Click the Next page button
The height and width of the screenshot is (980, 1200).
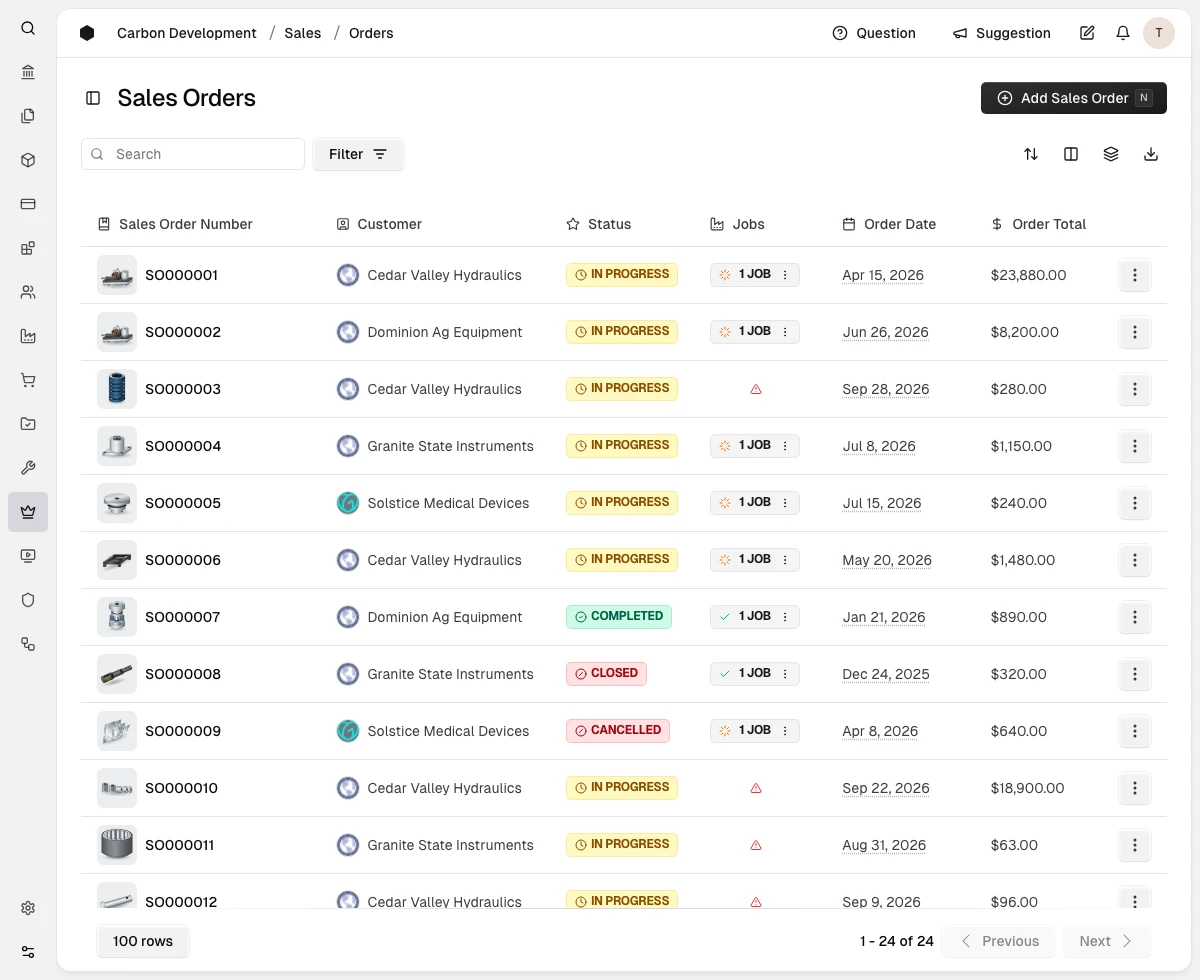(x=1107, y=941)
